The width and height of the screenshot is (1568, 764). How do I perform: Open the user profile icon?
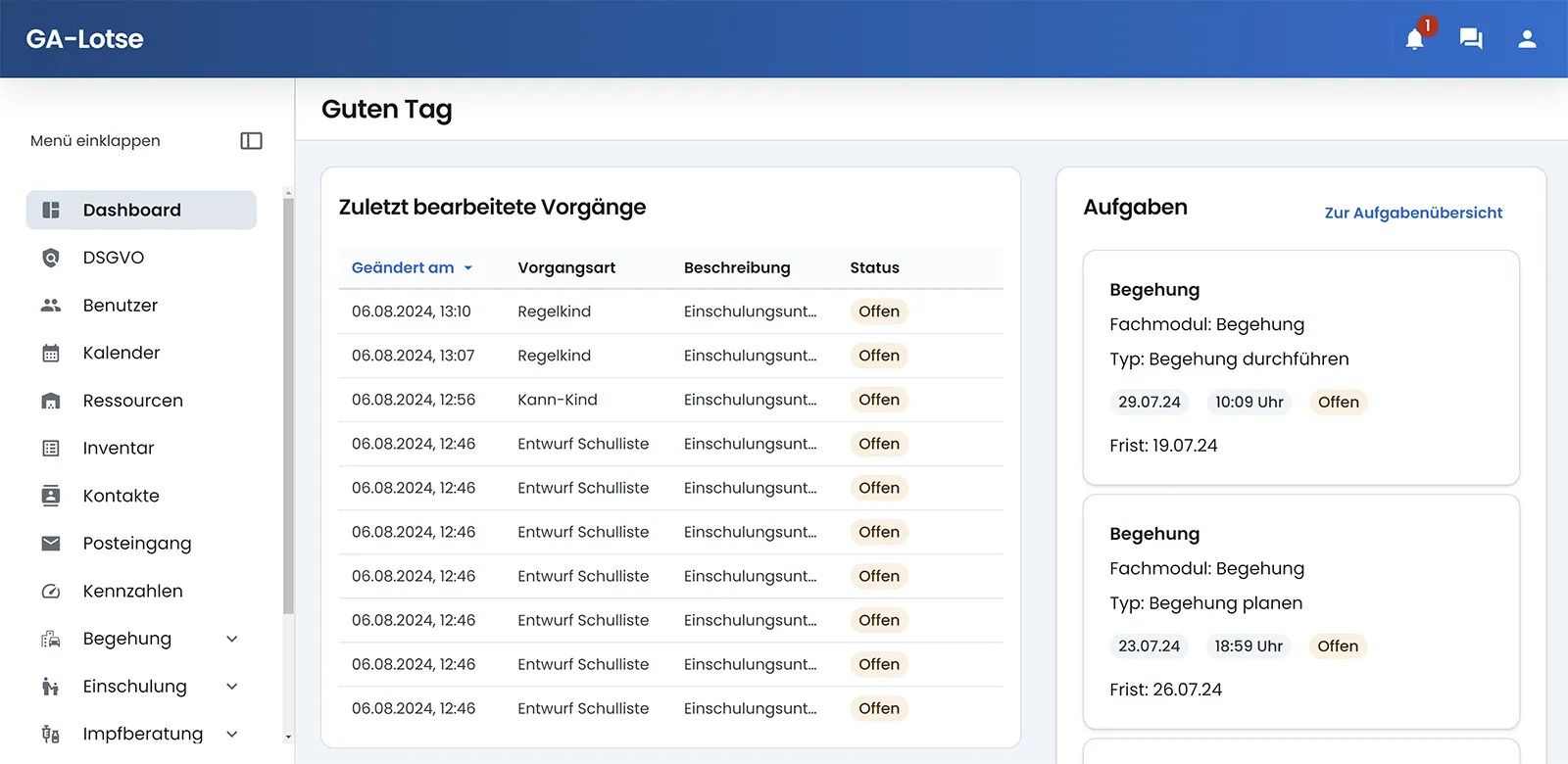(x=1527, y=39)
